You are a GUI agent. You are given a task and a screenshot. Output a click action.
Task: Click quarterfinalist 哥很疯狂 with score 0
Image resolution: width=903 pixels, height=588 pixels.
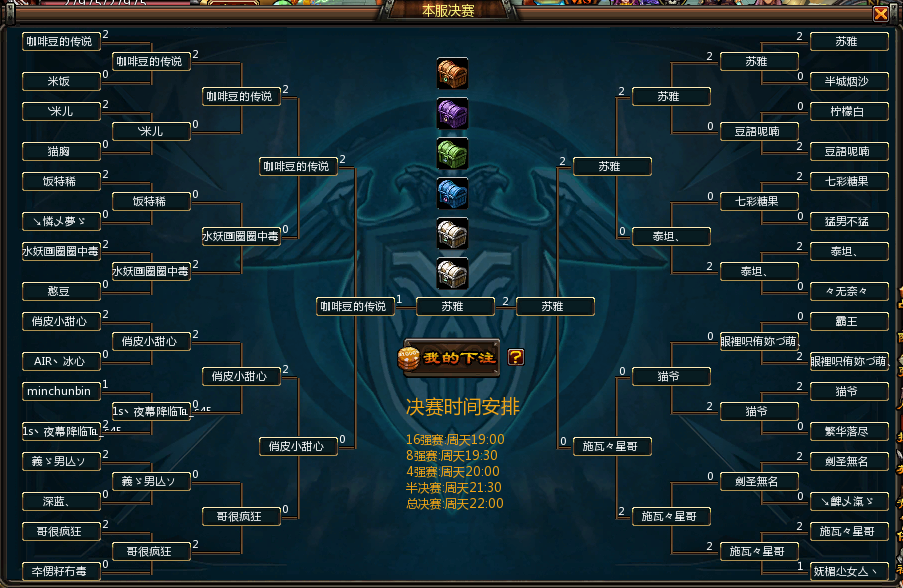[241, 517]
